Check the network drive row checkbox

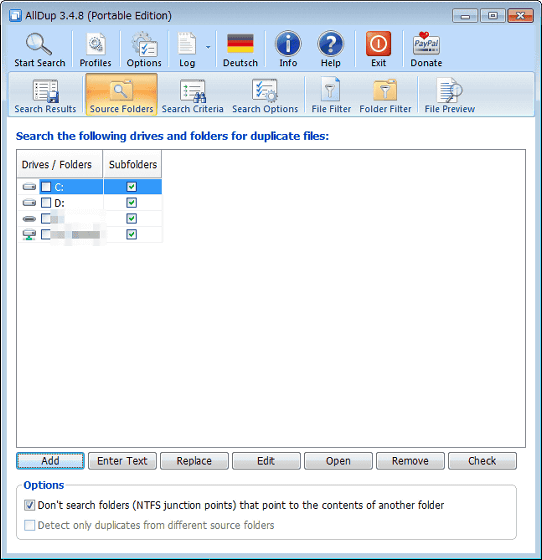click(x=46, y=234)
